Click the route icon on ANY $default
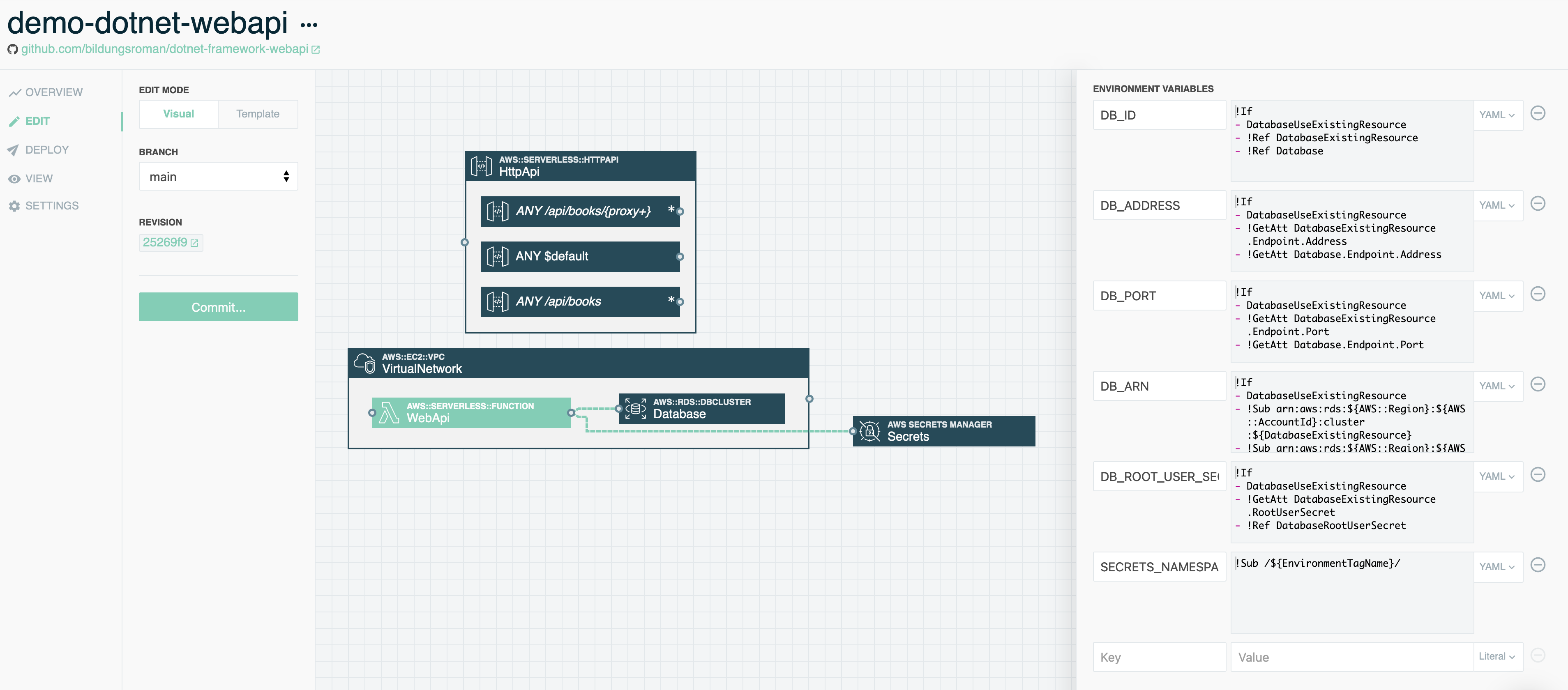1568x690 pixels. click(x=497, y=256)
